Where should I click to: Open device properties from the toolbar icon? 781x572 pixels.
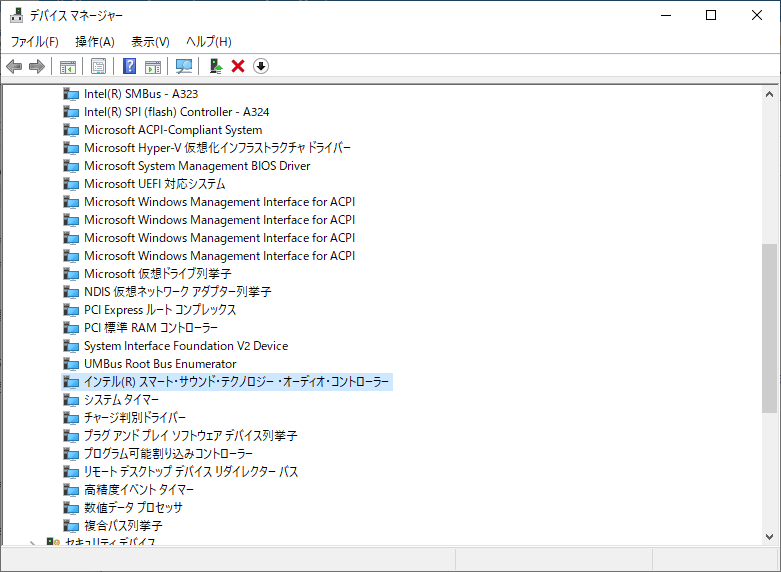click(99, 66)
